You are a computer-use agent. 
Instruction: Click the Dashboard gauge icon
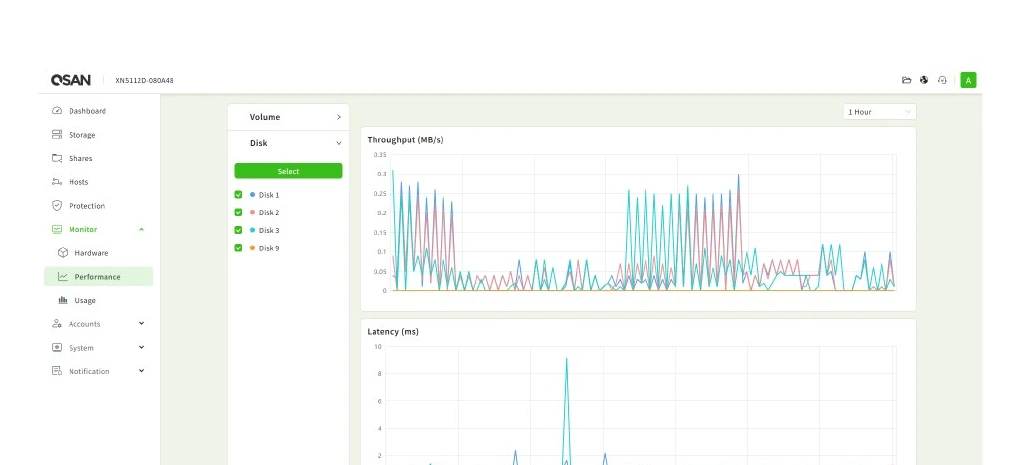(57, 111)
